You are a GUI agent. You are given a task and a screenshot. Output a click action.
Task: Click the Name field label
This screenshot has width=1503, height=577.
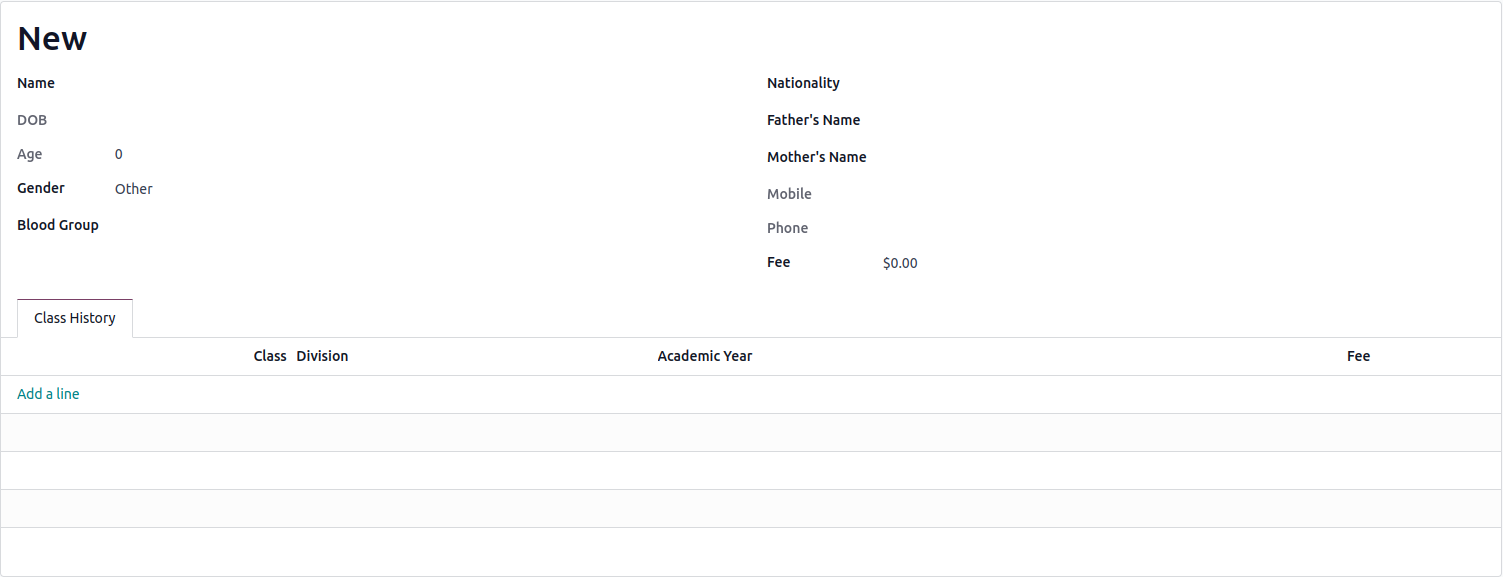(36, 83)
